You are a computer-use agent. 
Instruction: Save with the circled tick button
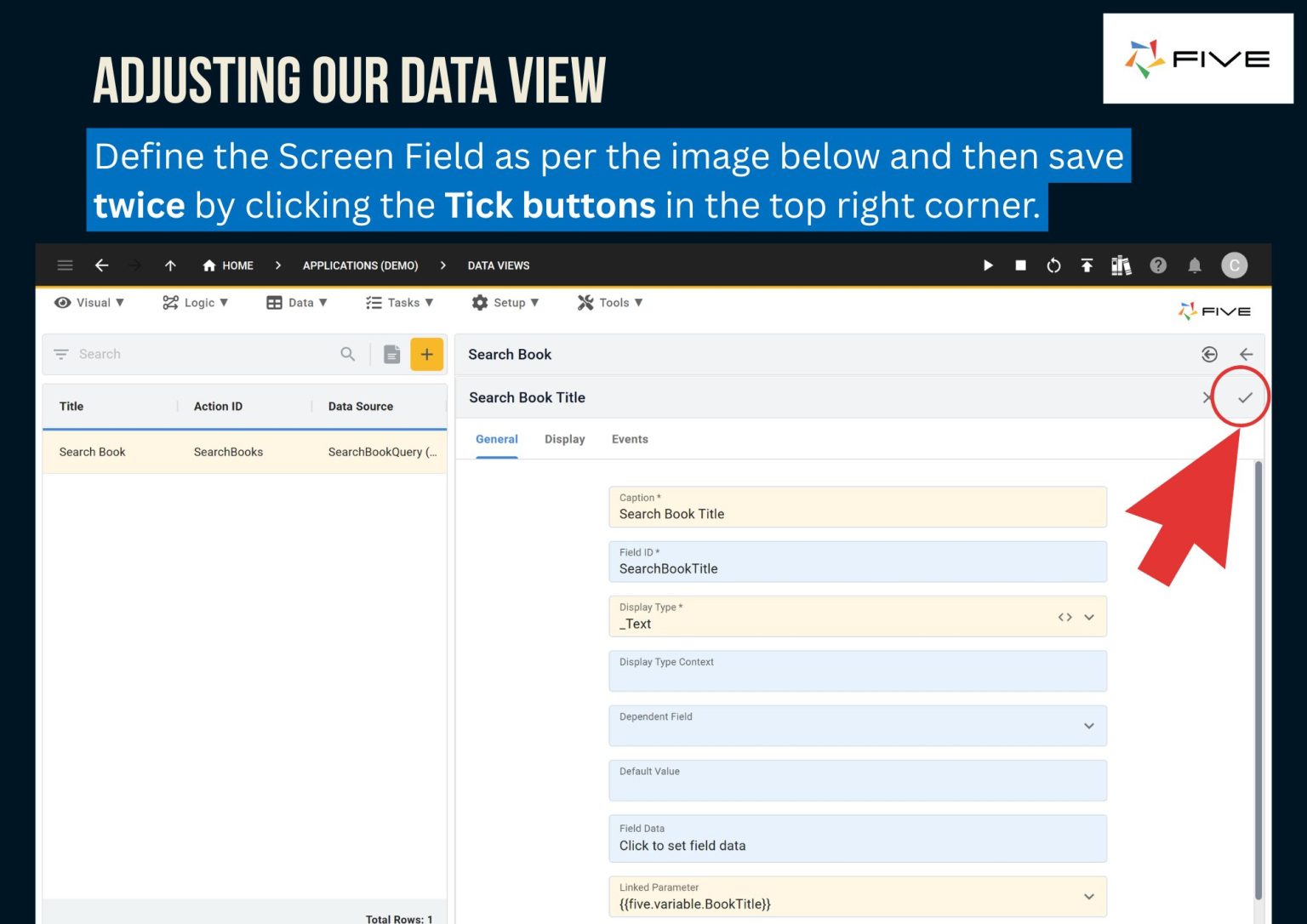(x=1244, y=396)
